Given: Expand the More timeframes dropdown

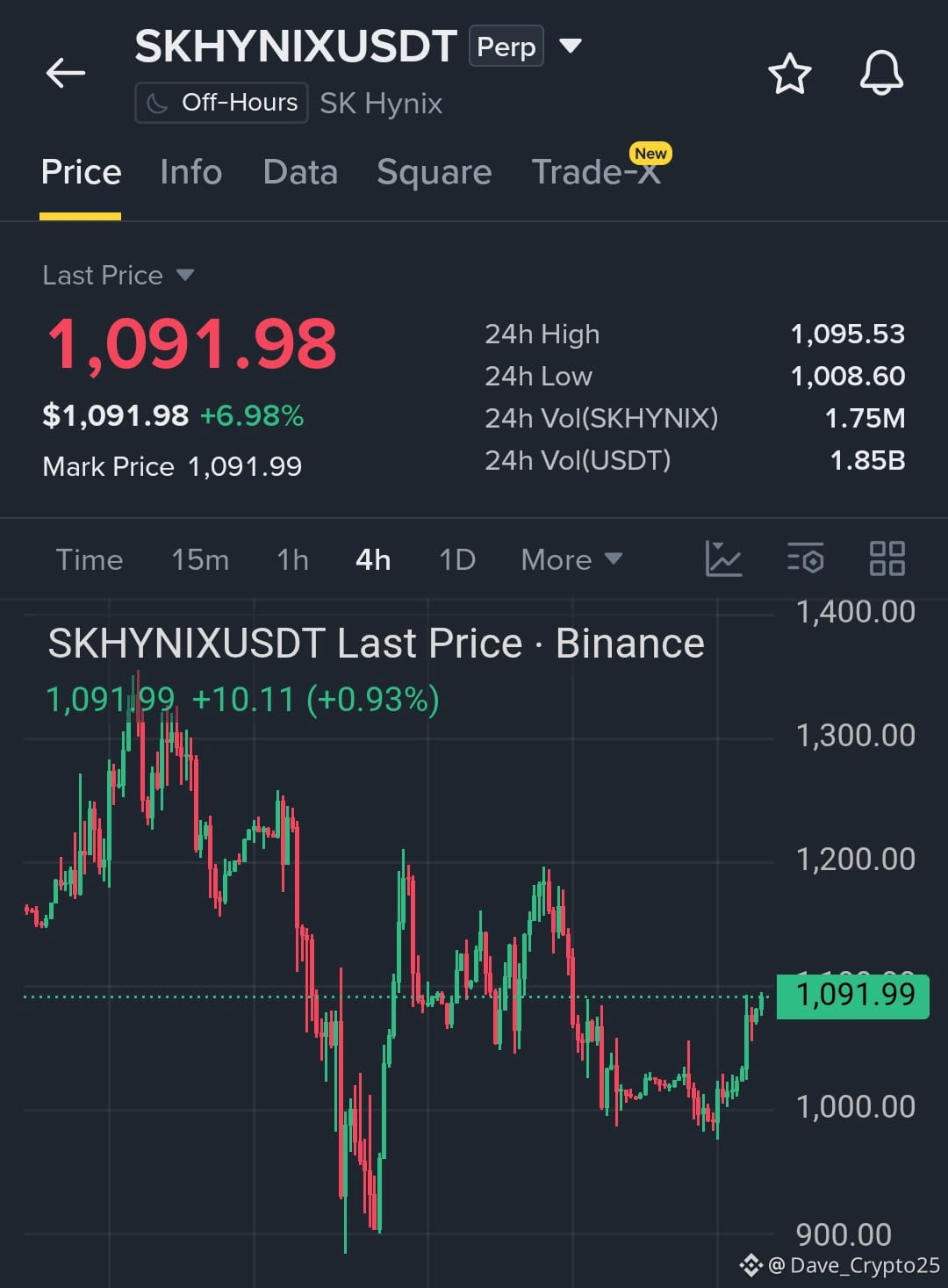Looking at the screenshot, I should [x=571, y=559].
